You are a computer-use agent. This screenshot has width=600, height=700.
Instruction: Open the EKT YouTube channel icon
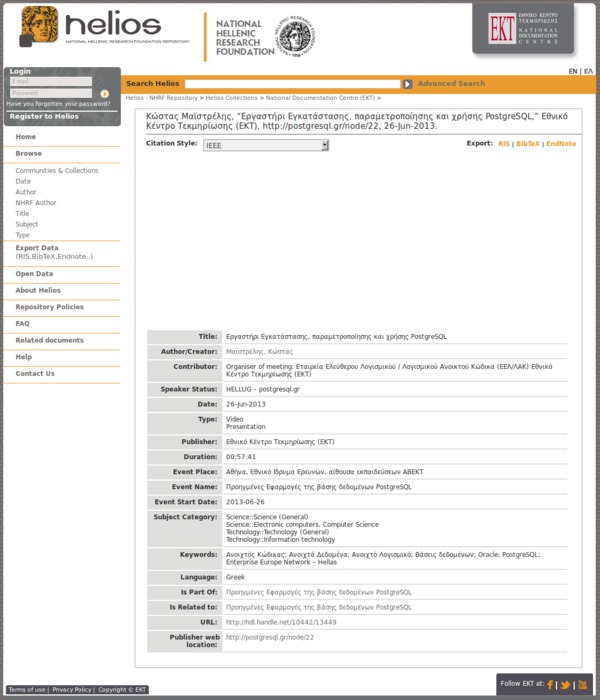click(x=583, y=684)
